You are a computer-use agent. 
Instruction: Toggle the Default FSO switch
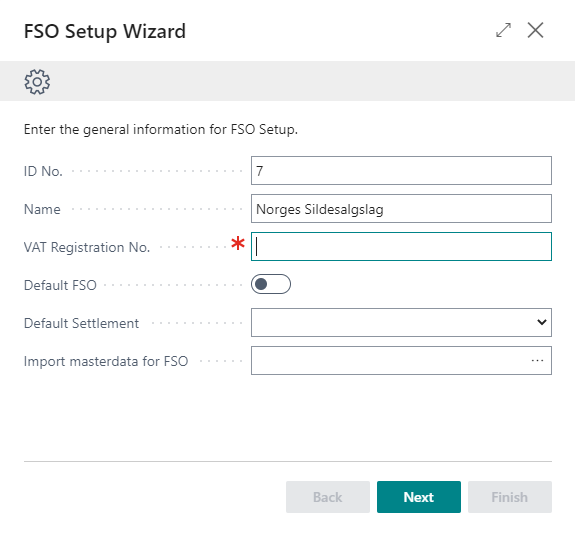pyautogui.click(x=271, y=284)
